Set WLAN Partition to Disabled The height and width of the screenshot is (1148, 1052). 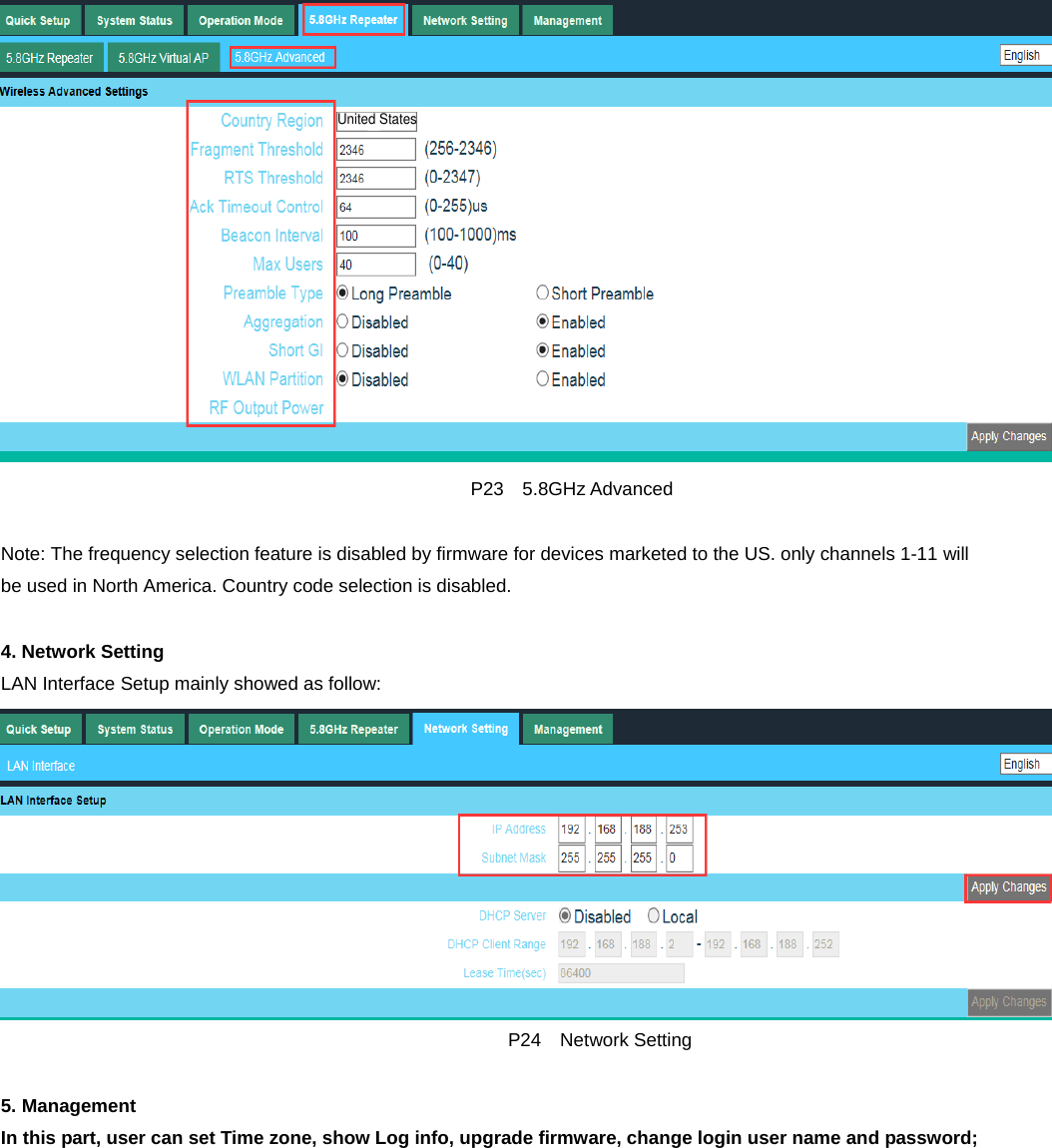(x=342, y=378)
